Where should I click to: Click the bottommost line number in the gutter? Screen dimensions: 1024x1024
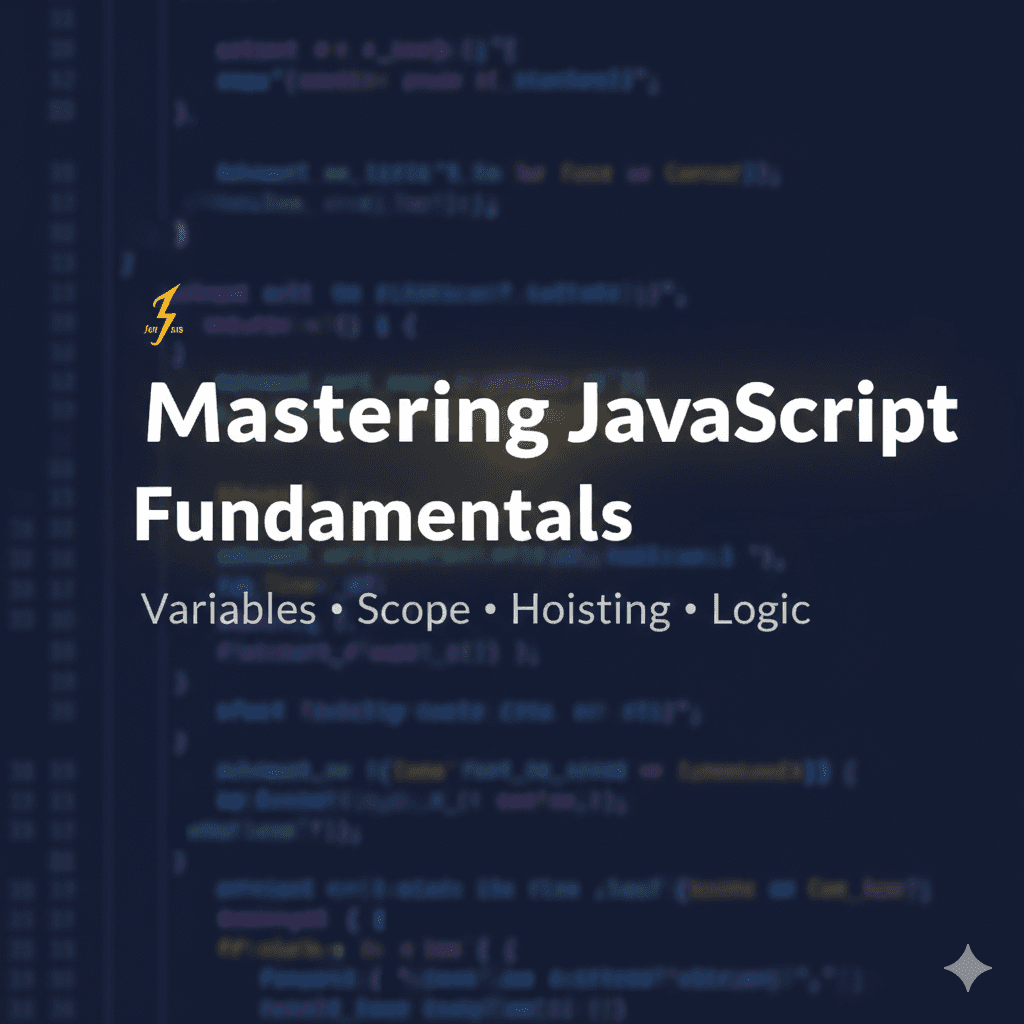coord(61,1006)
